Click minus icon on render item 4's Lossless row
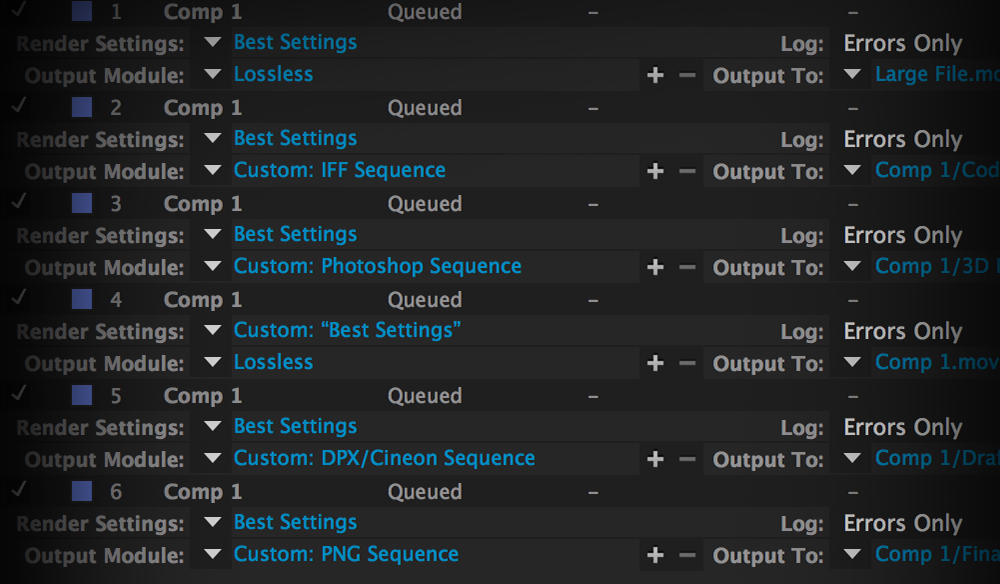Viewport: 1000px width, 584px height. tap(687, 364)
